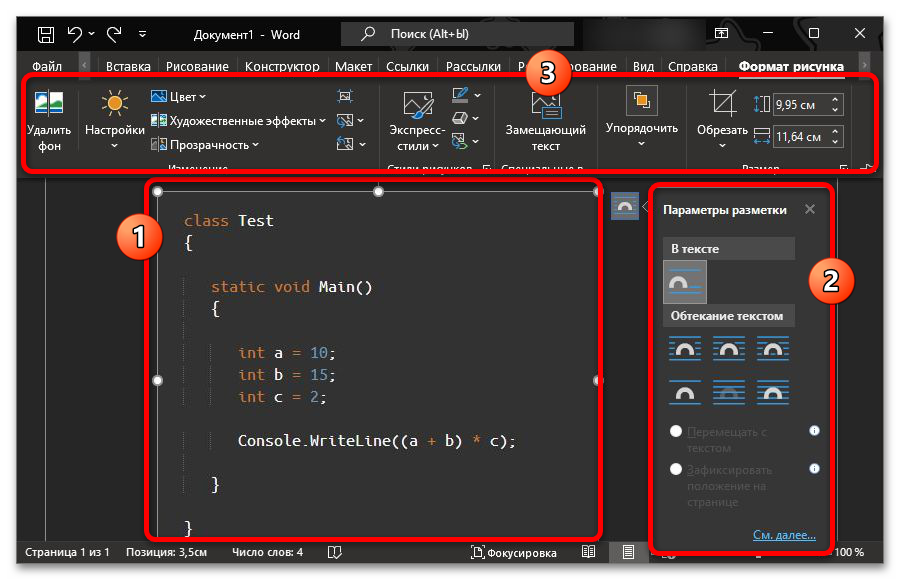Image resolution: width=900 pixels, height=580 pixels.
Task: Click the Обрезать crop icon
Action: coord(722,103)
